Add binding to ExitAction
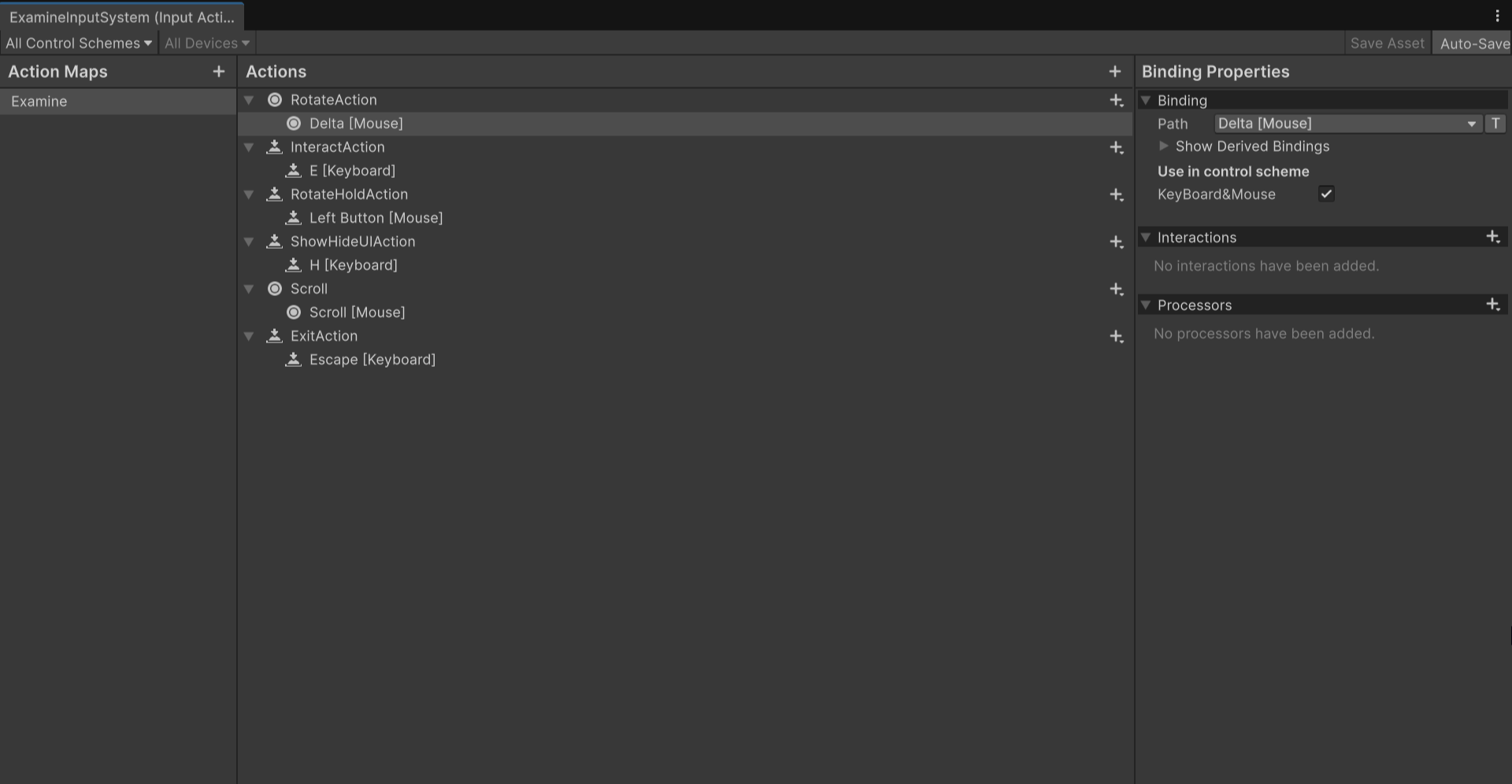This screenshot has width=1512, height=784. [x=1116, y=336]
